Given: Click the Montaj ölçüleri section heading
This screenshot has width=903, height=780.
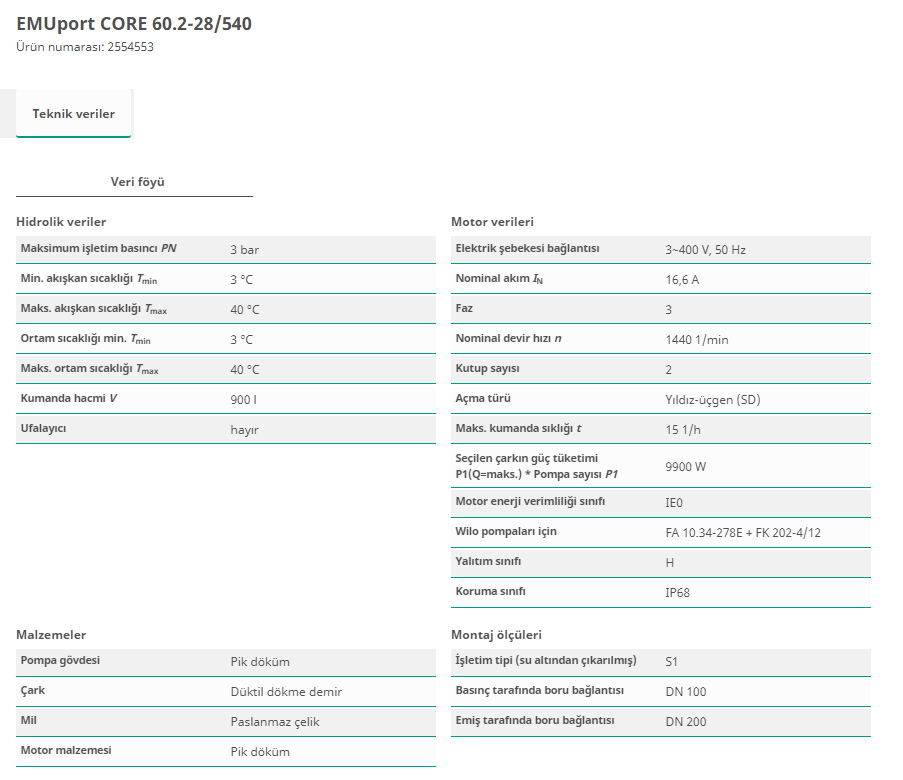Looking at the screenshot, I should [x=496, y=635].
